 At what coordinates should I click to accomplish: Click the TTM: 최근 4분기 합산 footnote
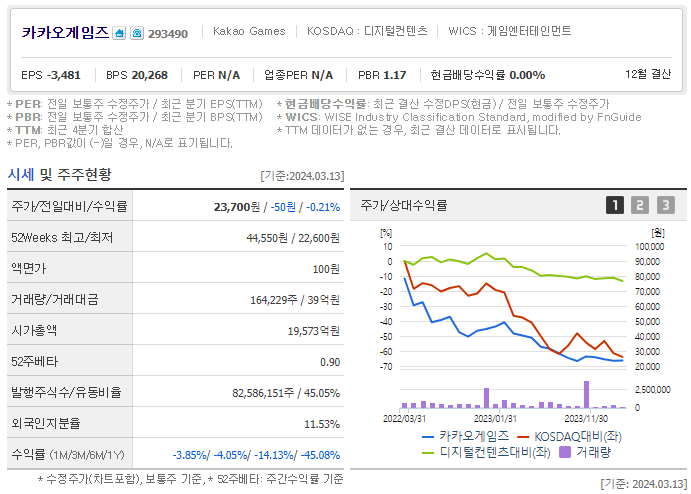[x=65, y=130]
